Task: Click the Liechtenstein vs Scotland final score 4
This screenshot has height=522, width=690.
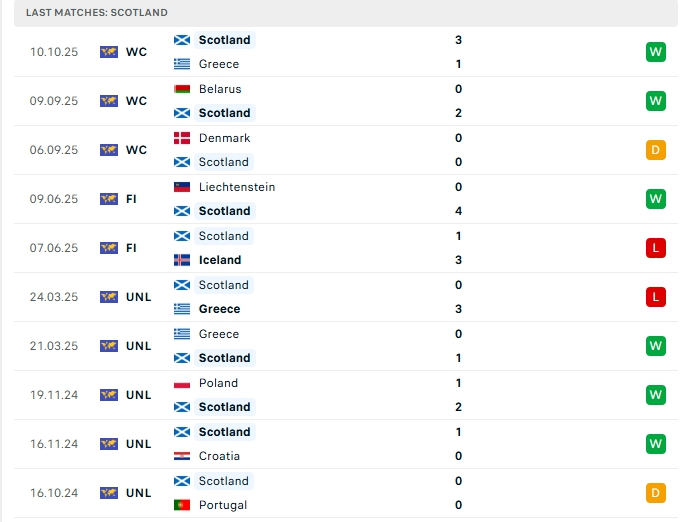Action: [x=459, y=211]
